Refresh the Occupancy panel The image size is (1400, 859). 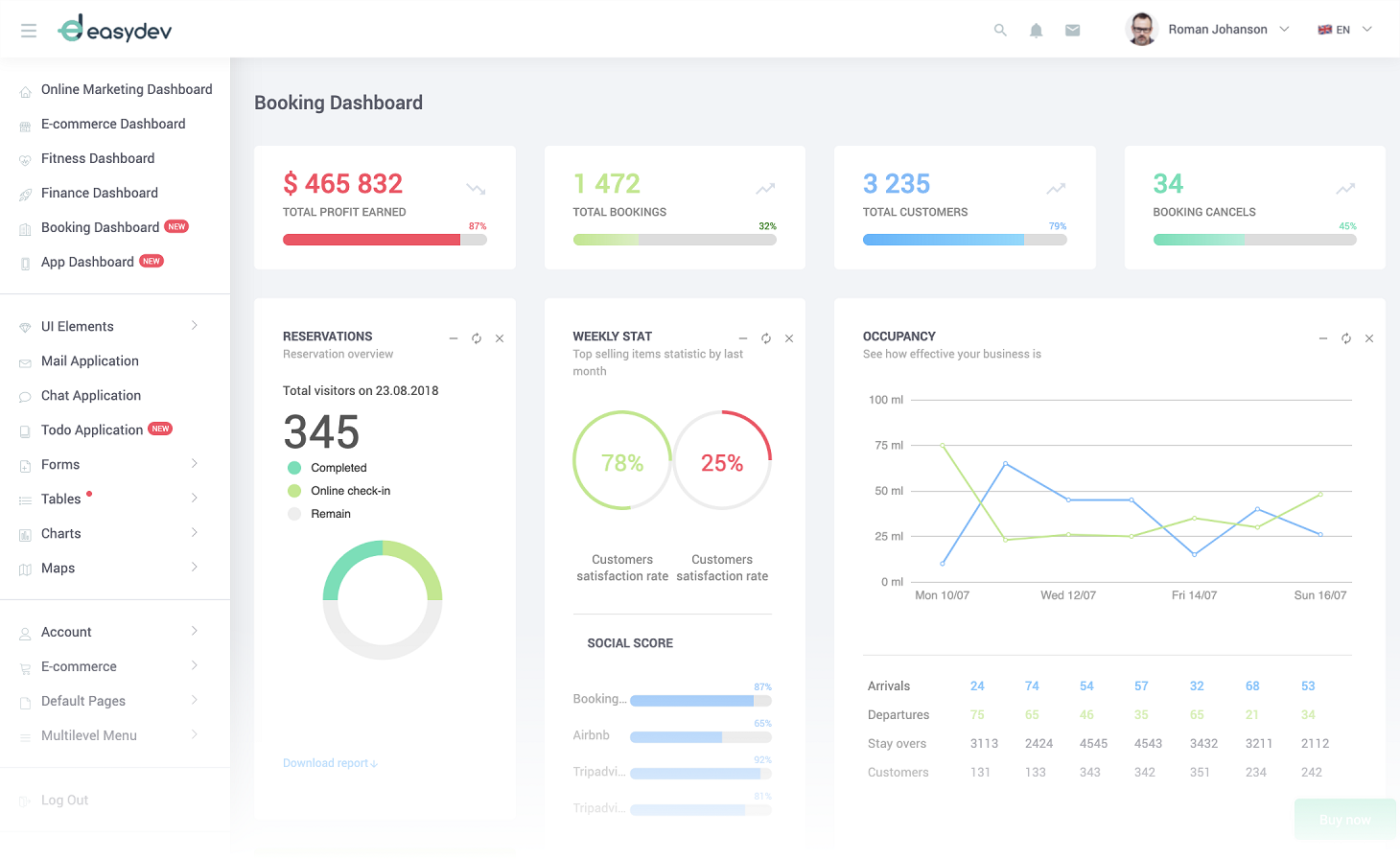(x=1346, y=338)
